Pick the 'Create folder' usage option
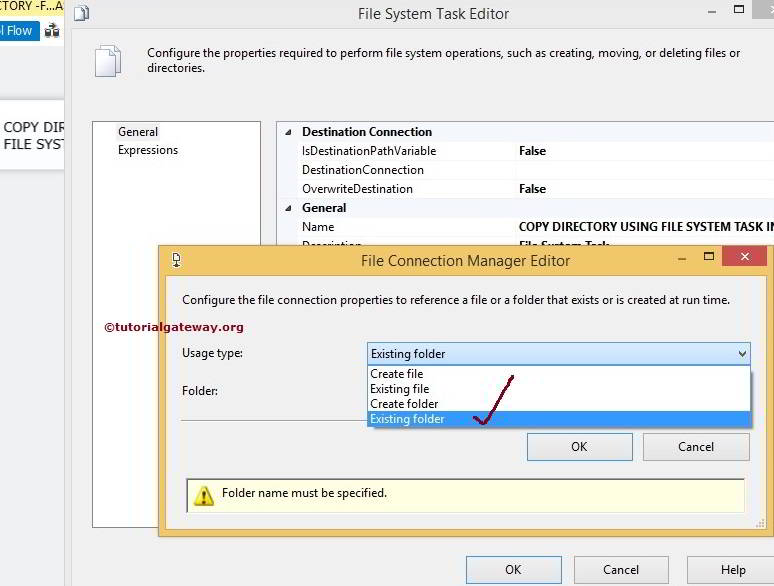Screen dimensions: 774x586 404,404
